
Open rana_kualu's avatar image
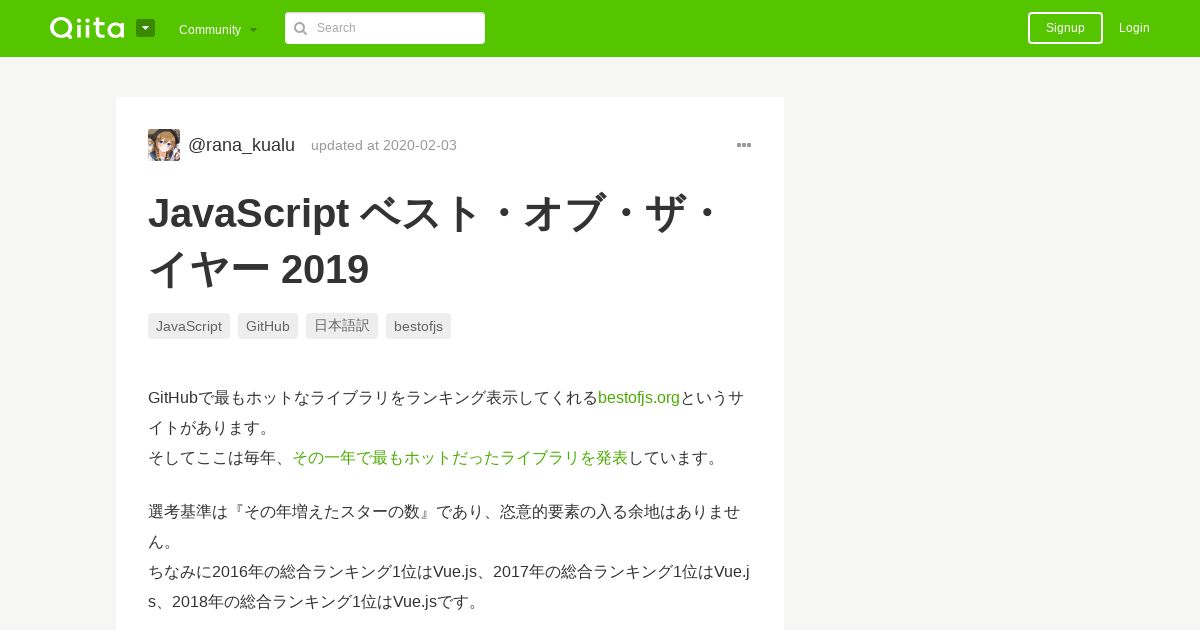(164, 145)
